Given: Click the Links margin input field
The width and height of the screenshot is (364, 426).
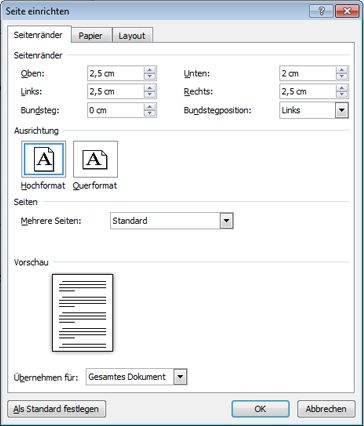Looking at the screenshot, I should click(x=116, y=92).
